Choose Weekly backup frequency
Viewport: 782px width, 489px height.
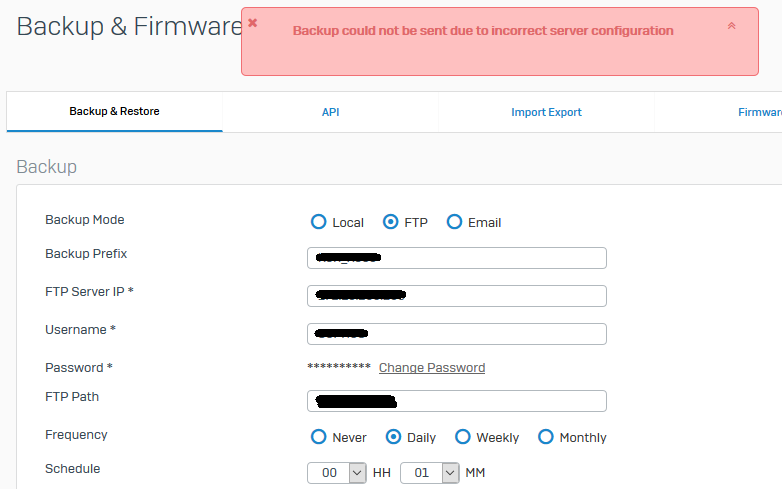pyautogui.click(x=463, y=437)
